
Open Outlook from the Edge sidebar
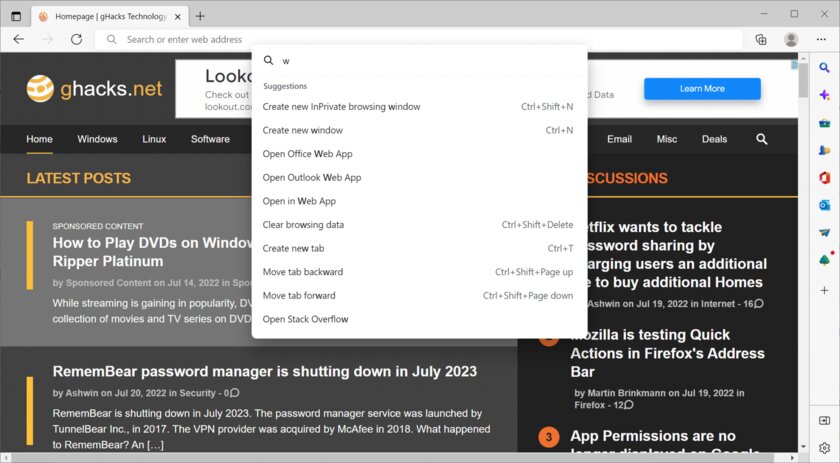tap(824, 204)
